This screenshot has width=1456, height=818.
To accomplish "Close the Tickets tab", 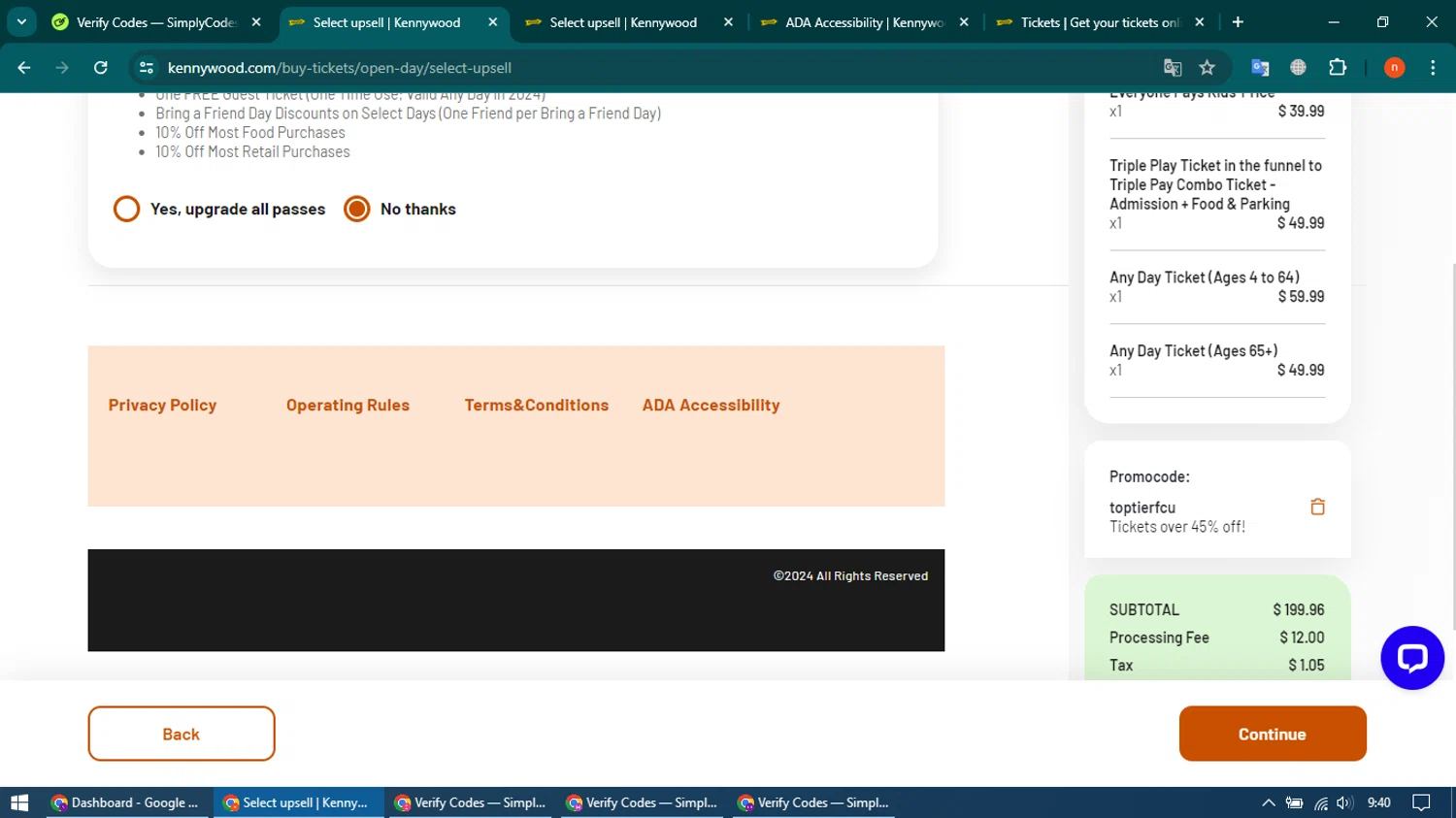I will pyautogui.click(x=1200, y=22).
